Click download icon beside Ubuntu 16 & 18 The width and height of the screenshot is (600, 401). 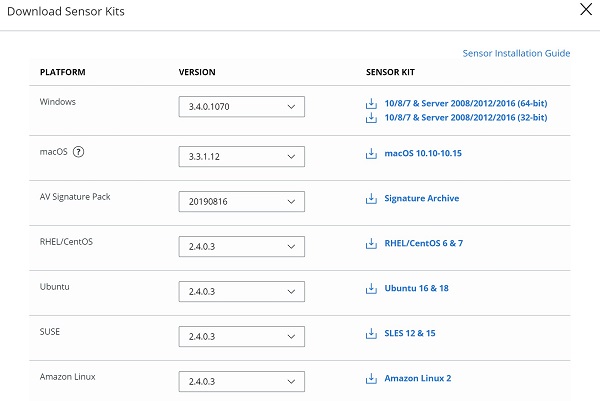(x=371, y=289)
